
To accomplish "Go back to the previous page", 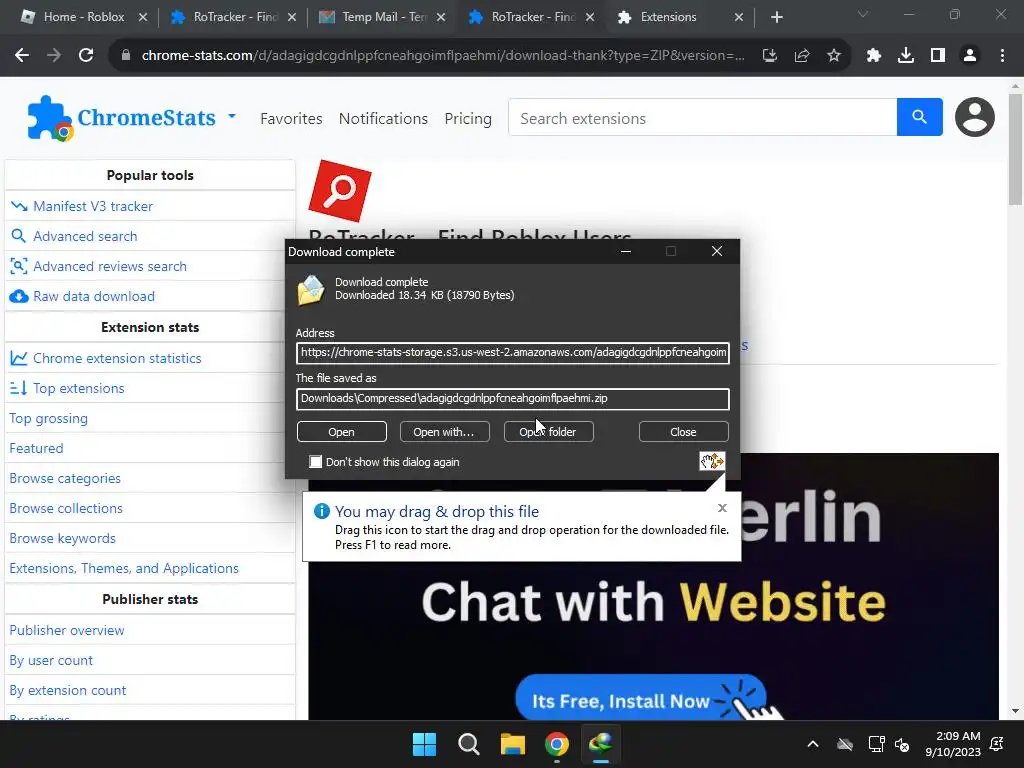I will tap(22, 56).
